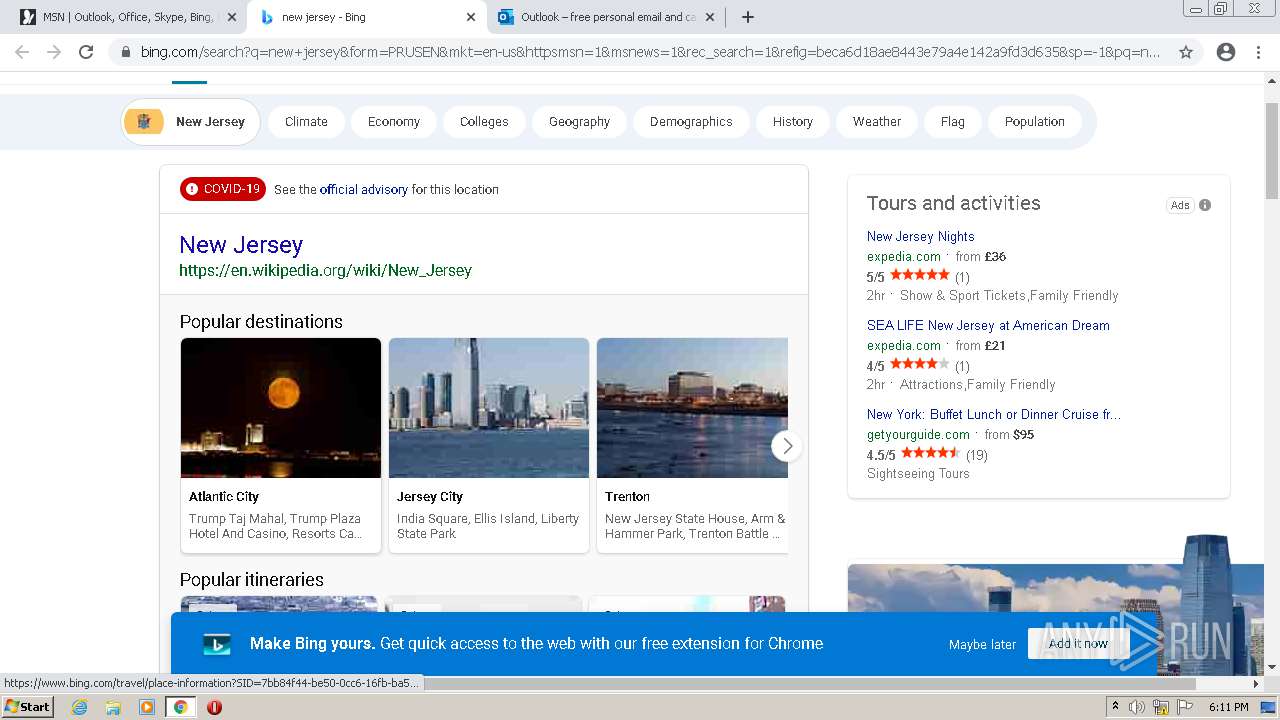The width and height of the screenshot is (1280, 720).
Task: Reload the page with the refresh icon
Action: [x=86, y=52]
